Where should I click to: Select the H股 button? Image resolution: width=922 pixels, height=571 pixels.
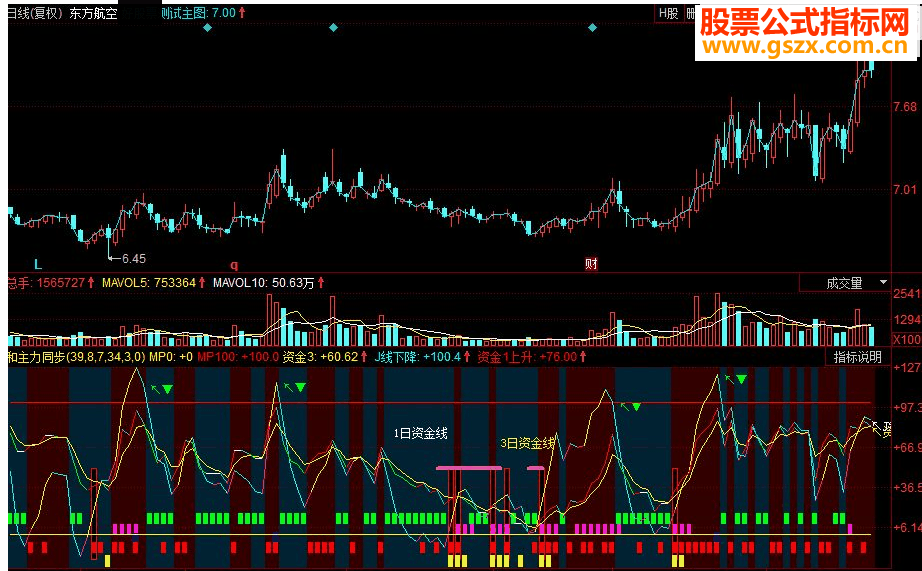click(669, 14)
